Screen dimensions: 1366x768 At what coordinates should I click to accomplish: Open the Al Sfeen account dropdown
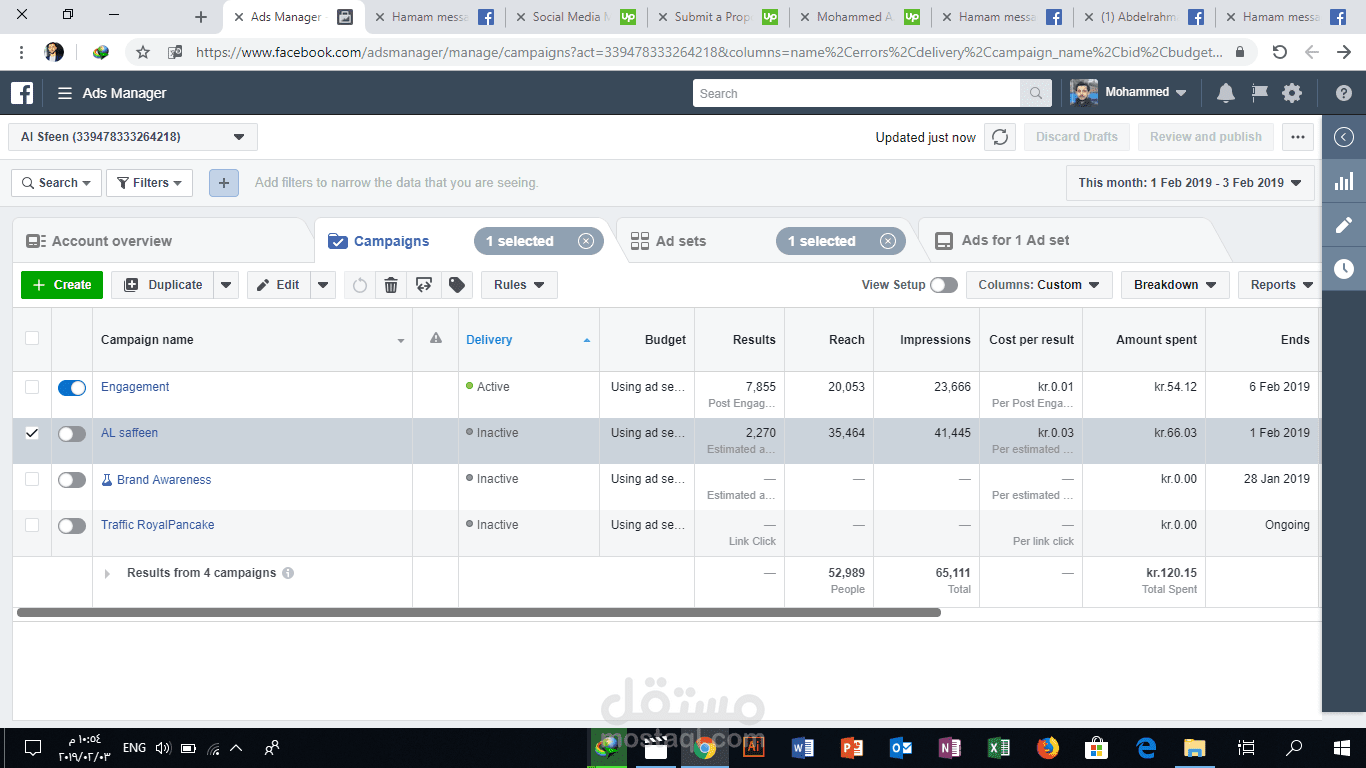coord(133,137)
